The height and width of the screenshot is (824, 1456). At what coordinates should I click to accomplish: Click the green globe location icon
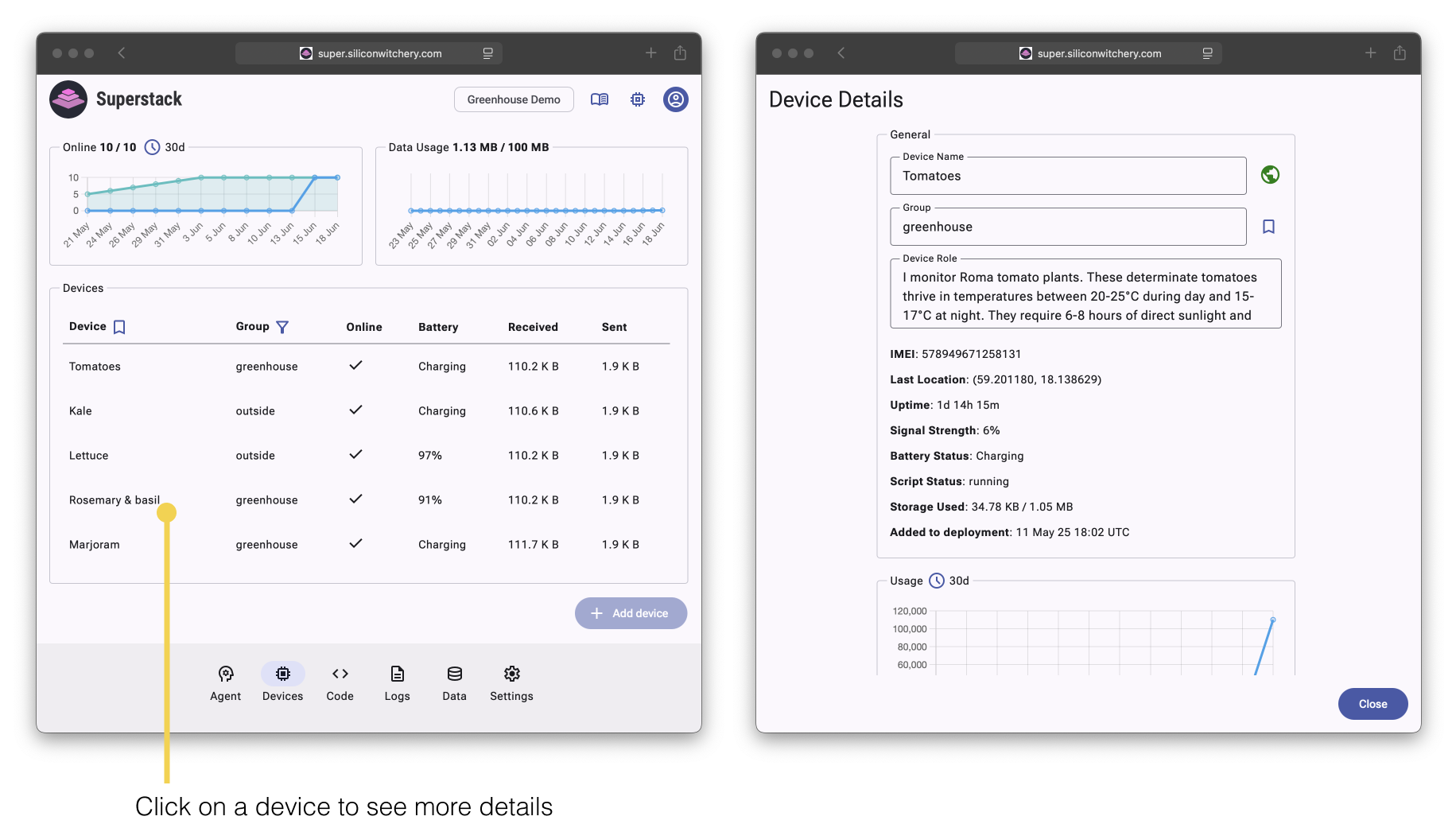(x=1270, y=174)
